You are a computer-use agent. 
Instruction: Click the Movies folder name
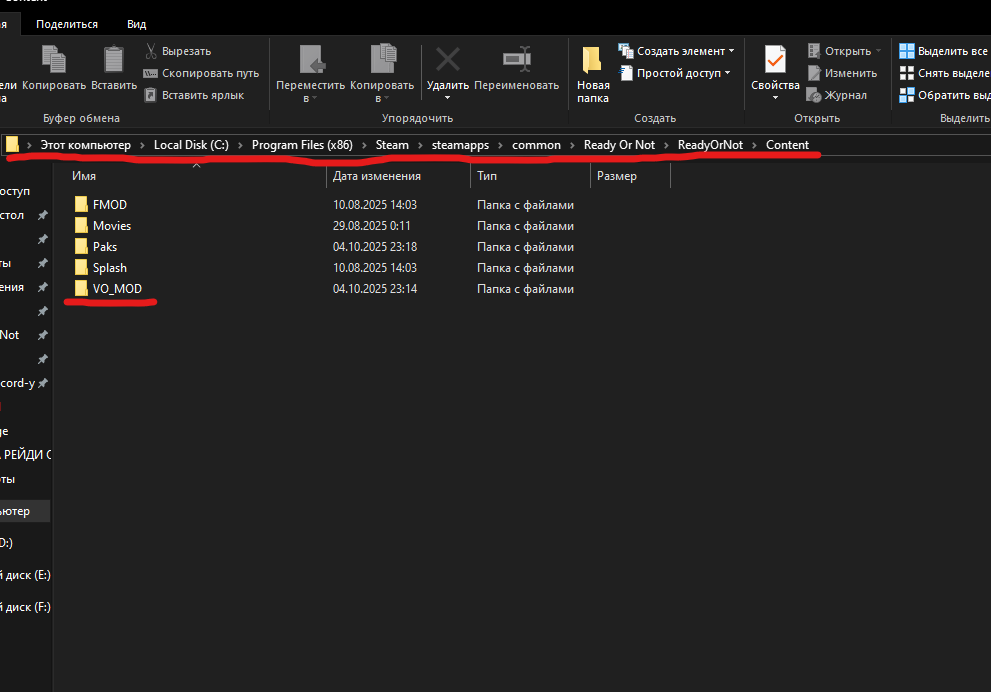coord(112,226)
